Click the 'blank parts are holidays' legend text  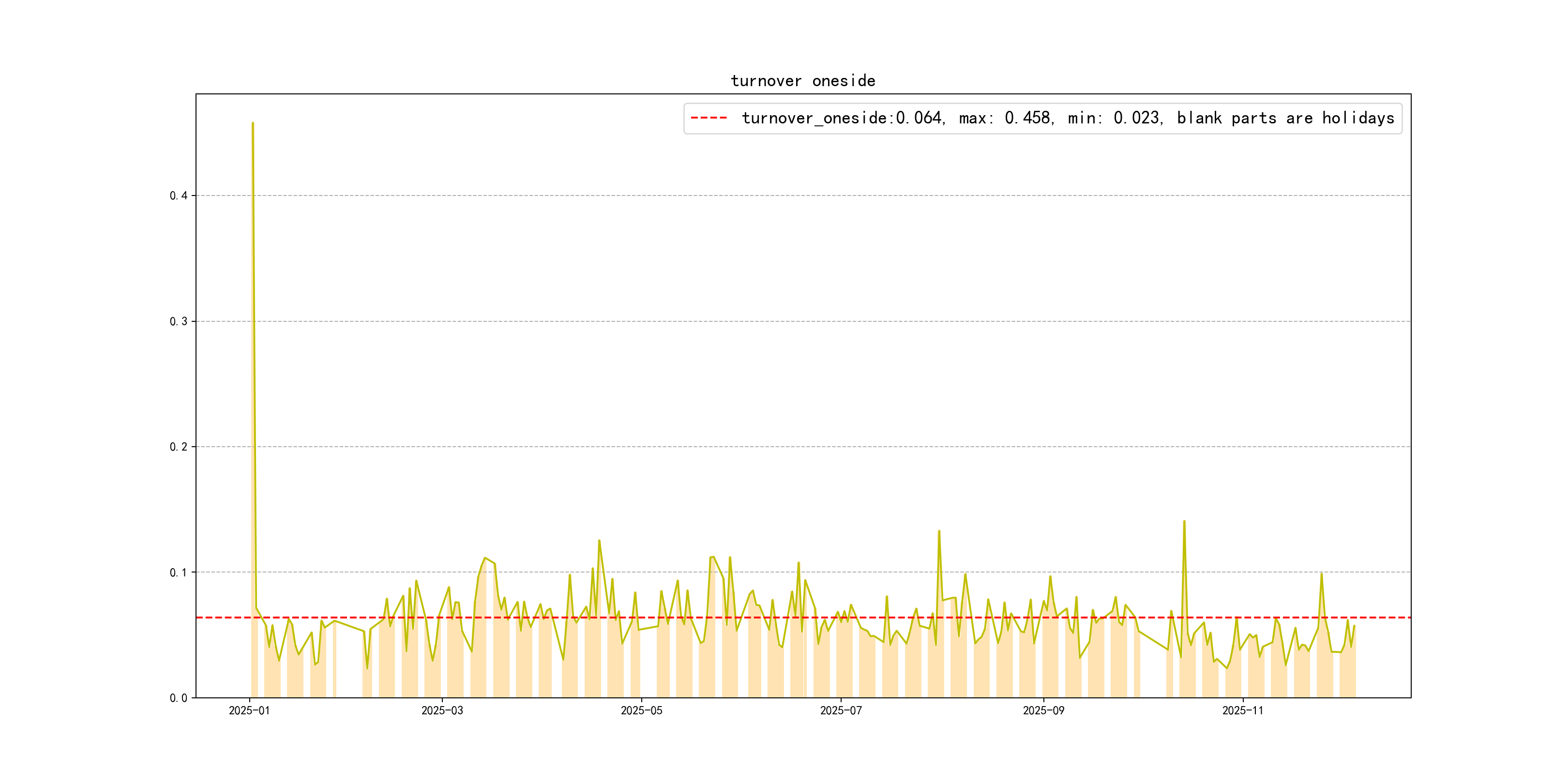point(1285,118)
